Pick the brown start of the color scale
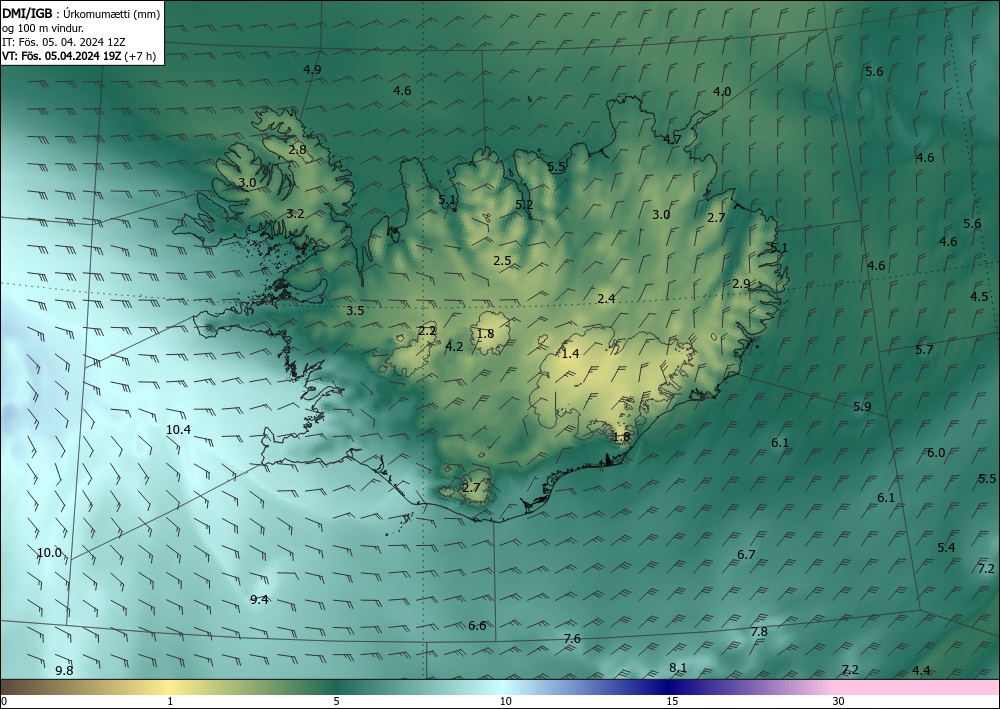Image resolution: width=1000 pixels, height=709 pixels. tap(19, 687)
